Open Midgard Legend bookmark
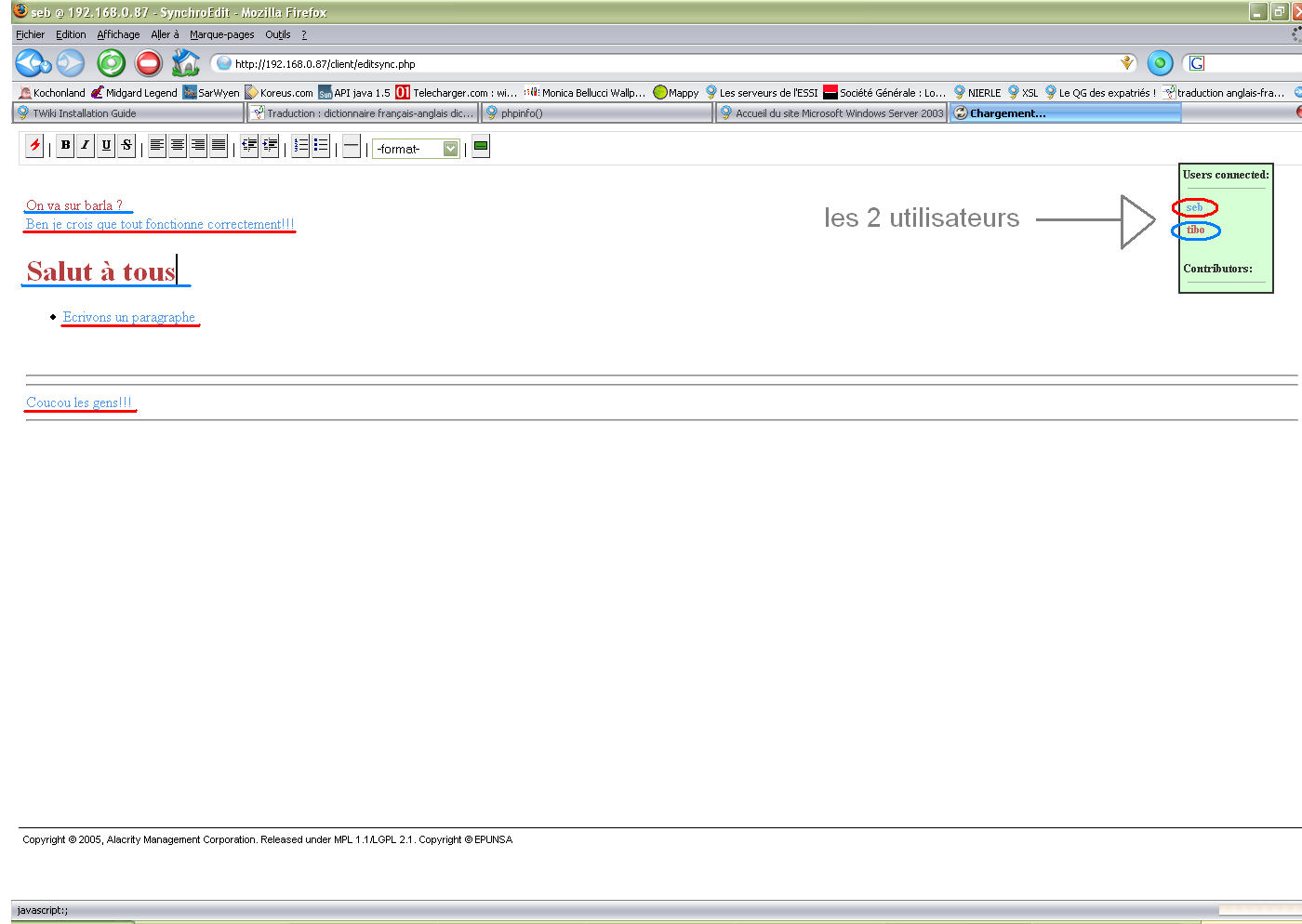The width and height of the screenshot is (1302, 924). tap(134, 92)
